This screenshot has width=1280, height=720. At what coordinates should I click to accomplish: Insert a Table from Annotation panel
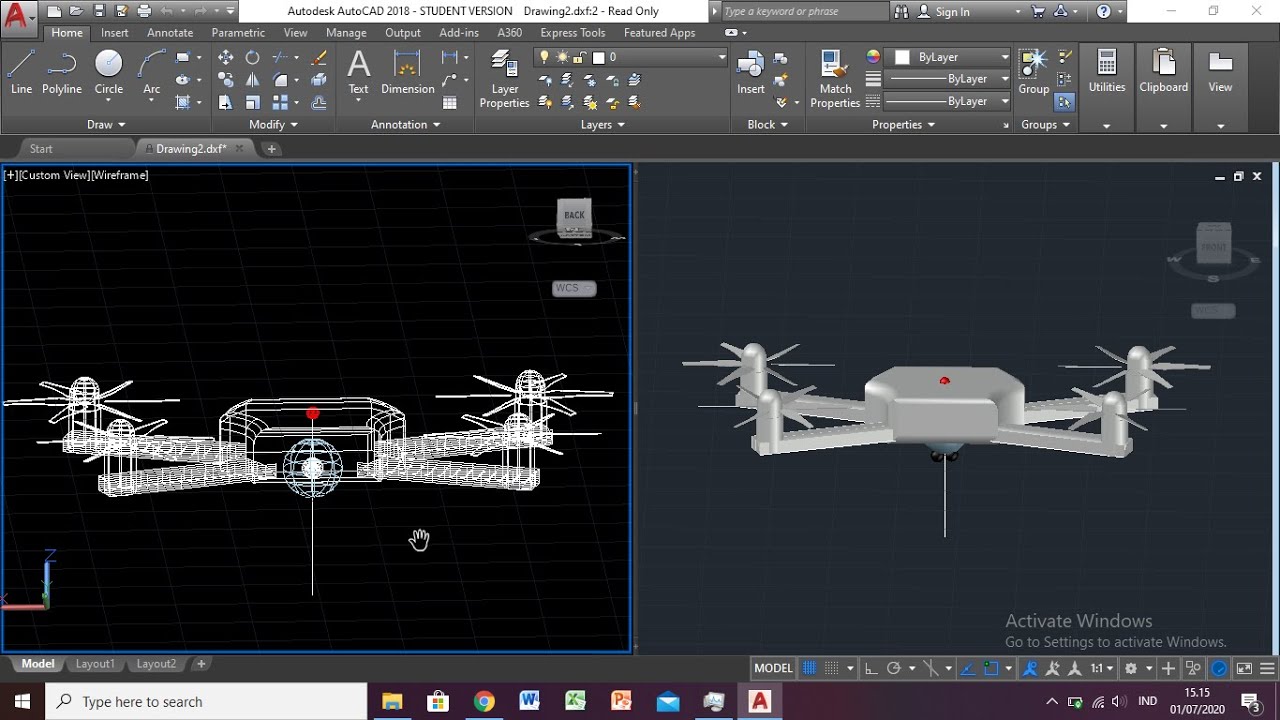tap(450, 102)
